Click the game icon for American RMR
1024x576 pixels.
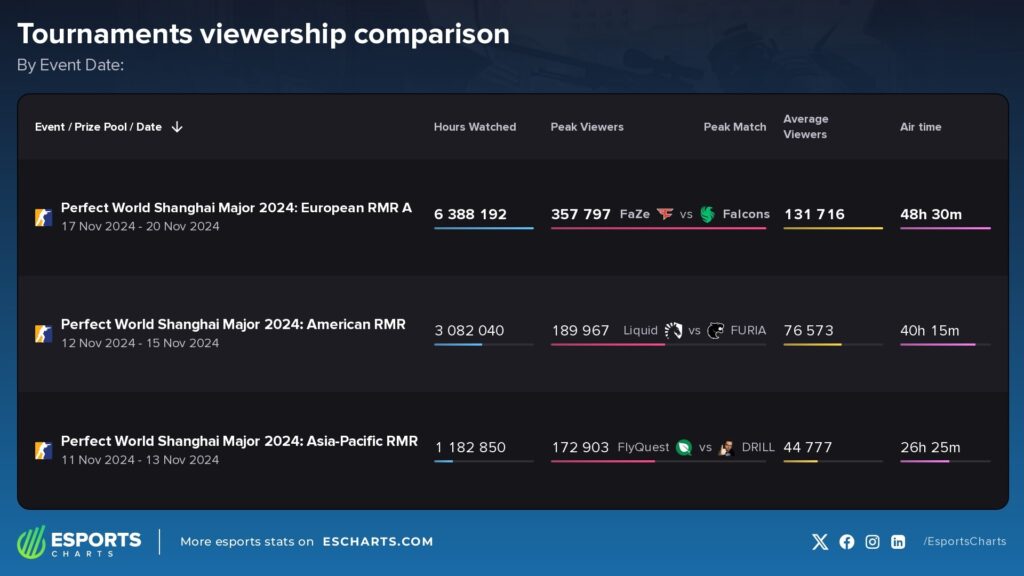click(x=43, y=334)
